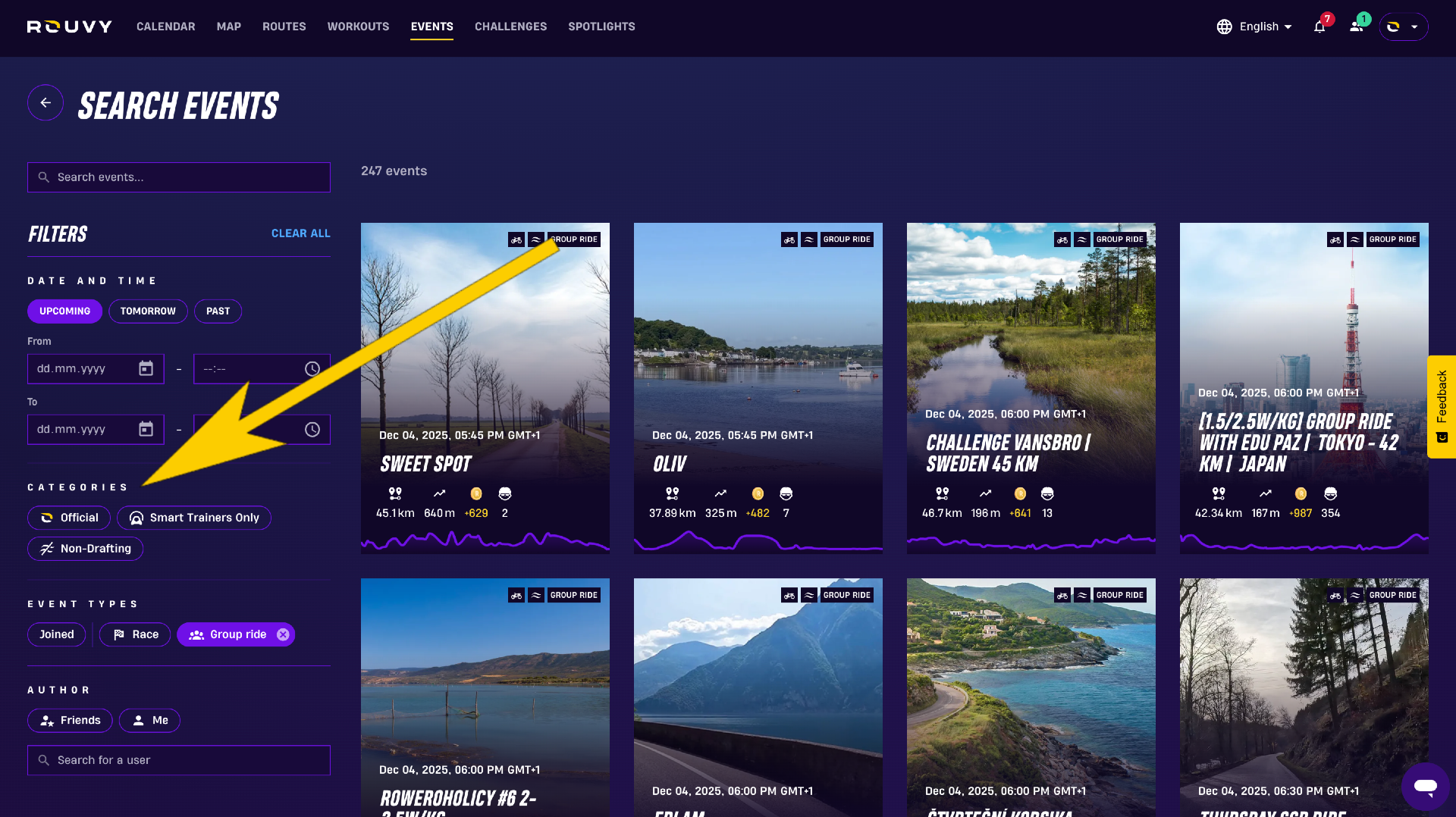Image resolution: width=1456 pixels, height=817 pixels.
Task: Open the chat support bubble
Action: pyautogui.click(x=1426, y=787)
